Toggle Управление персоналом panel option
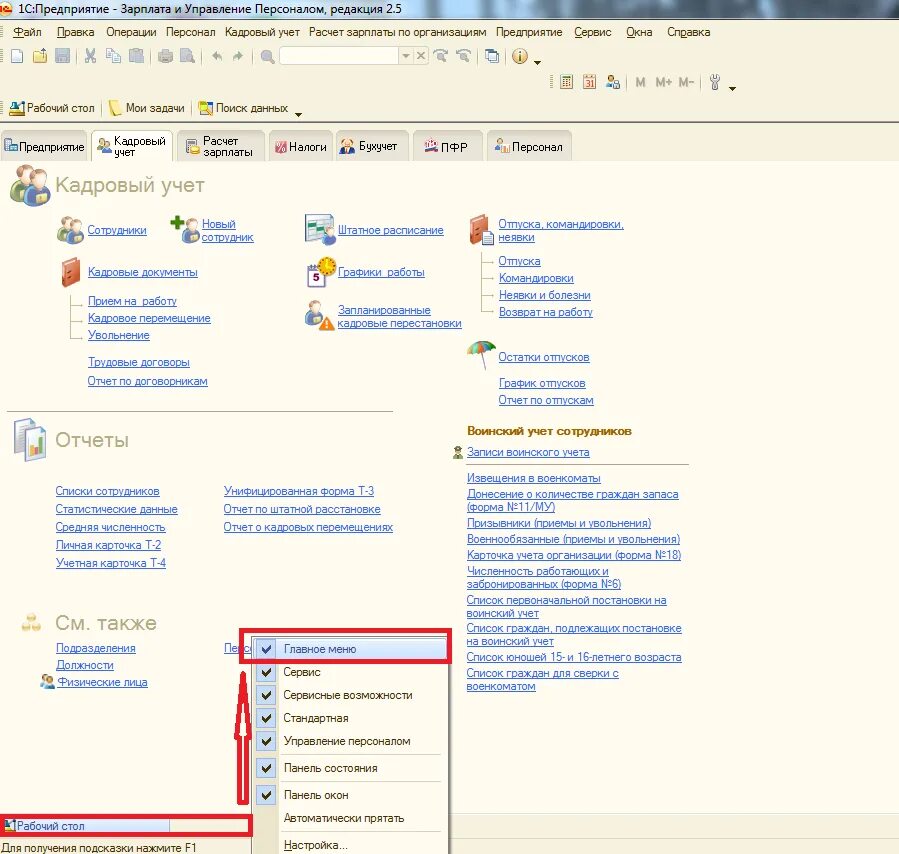 click(266, 741)
